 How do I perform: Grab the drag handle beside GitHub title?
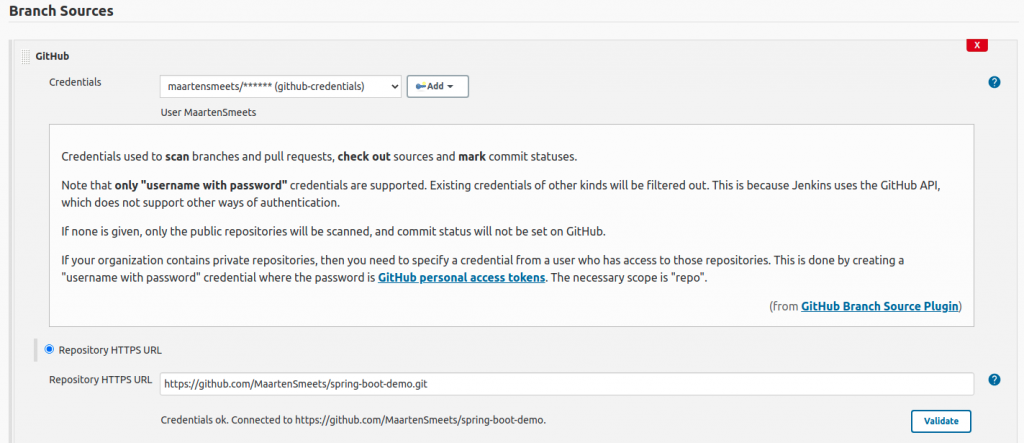tap(26, 57)
